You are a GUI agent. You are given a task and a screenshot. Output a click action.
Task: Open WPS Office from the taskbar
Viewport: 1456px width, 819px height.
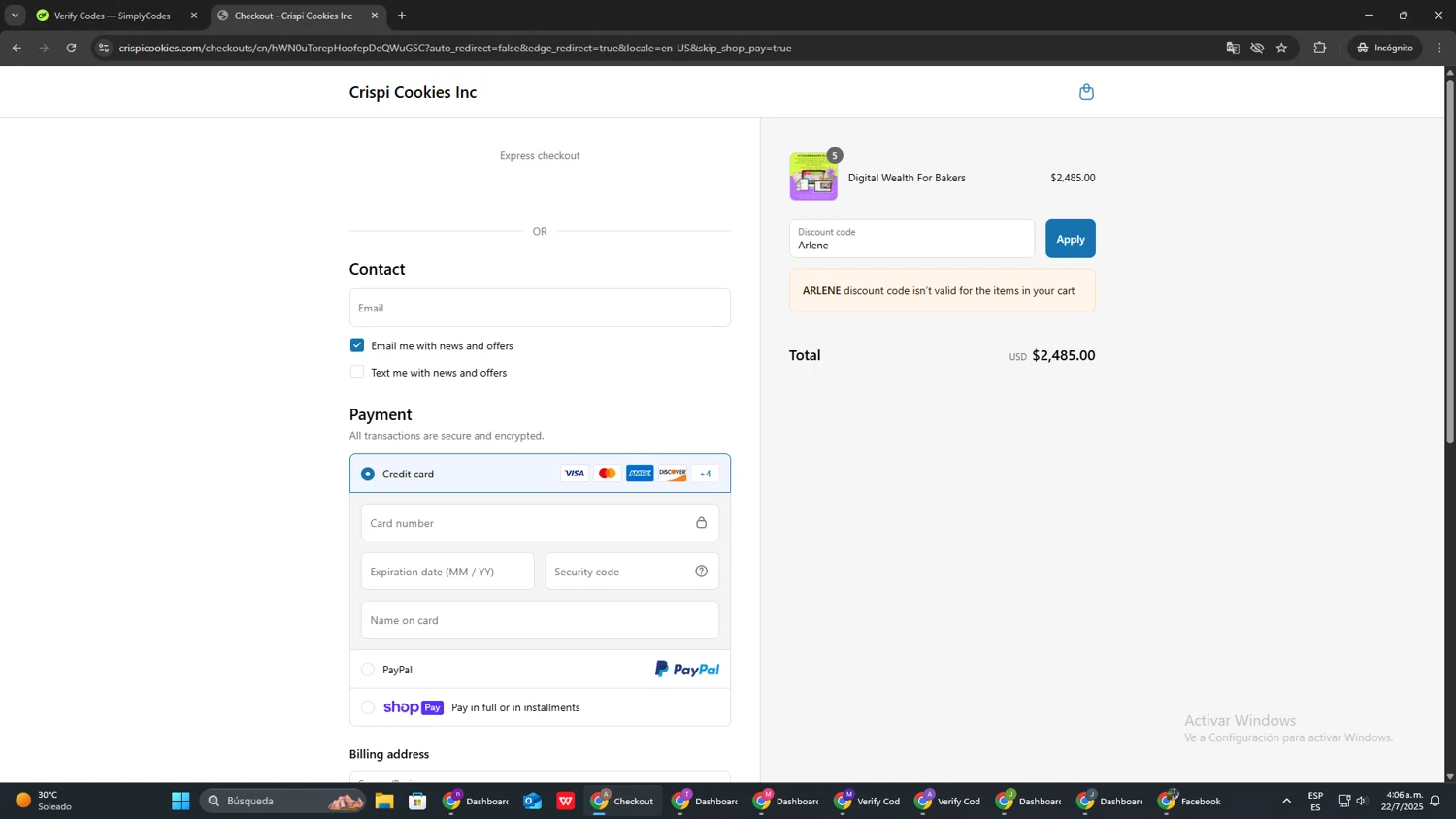(566, 801)
